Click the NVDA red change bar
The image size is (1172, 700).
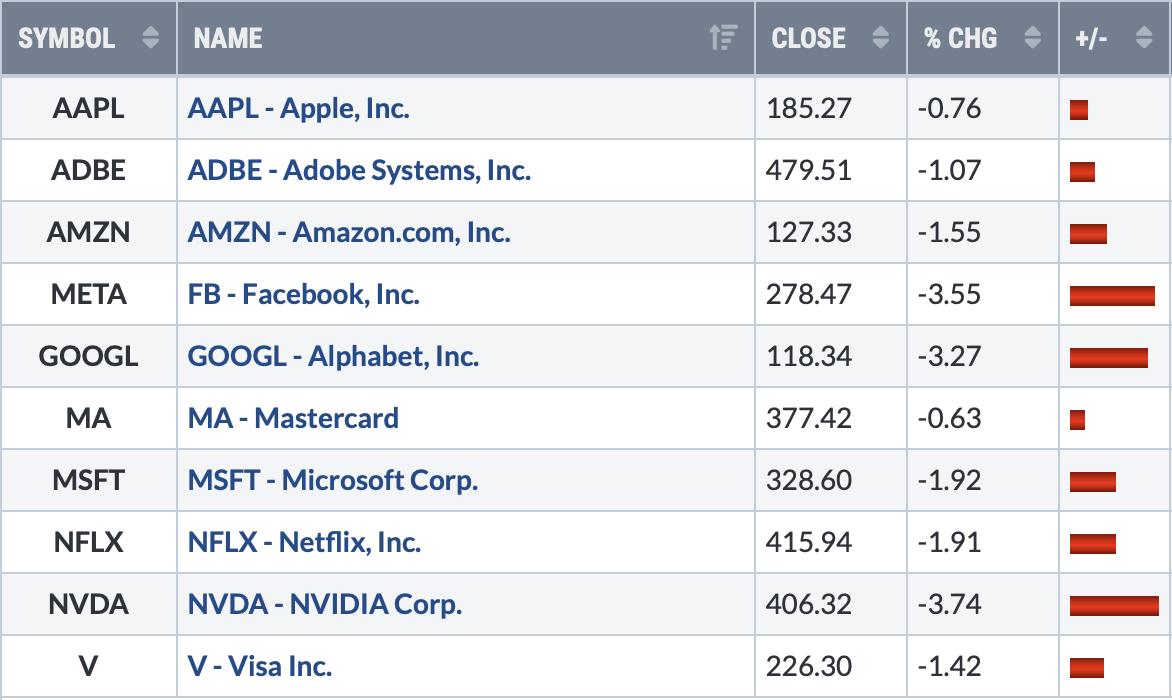coord(1114,605)
